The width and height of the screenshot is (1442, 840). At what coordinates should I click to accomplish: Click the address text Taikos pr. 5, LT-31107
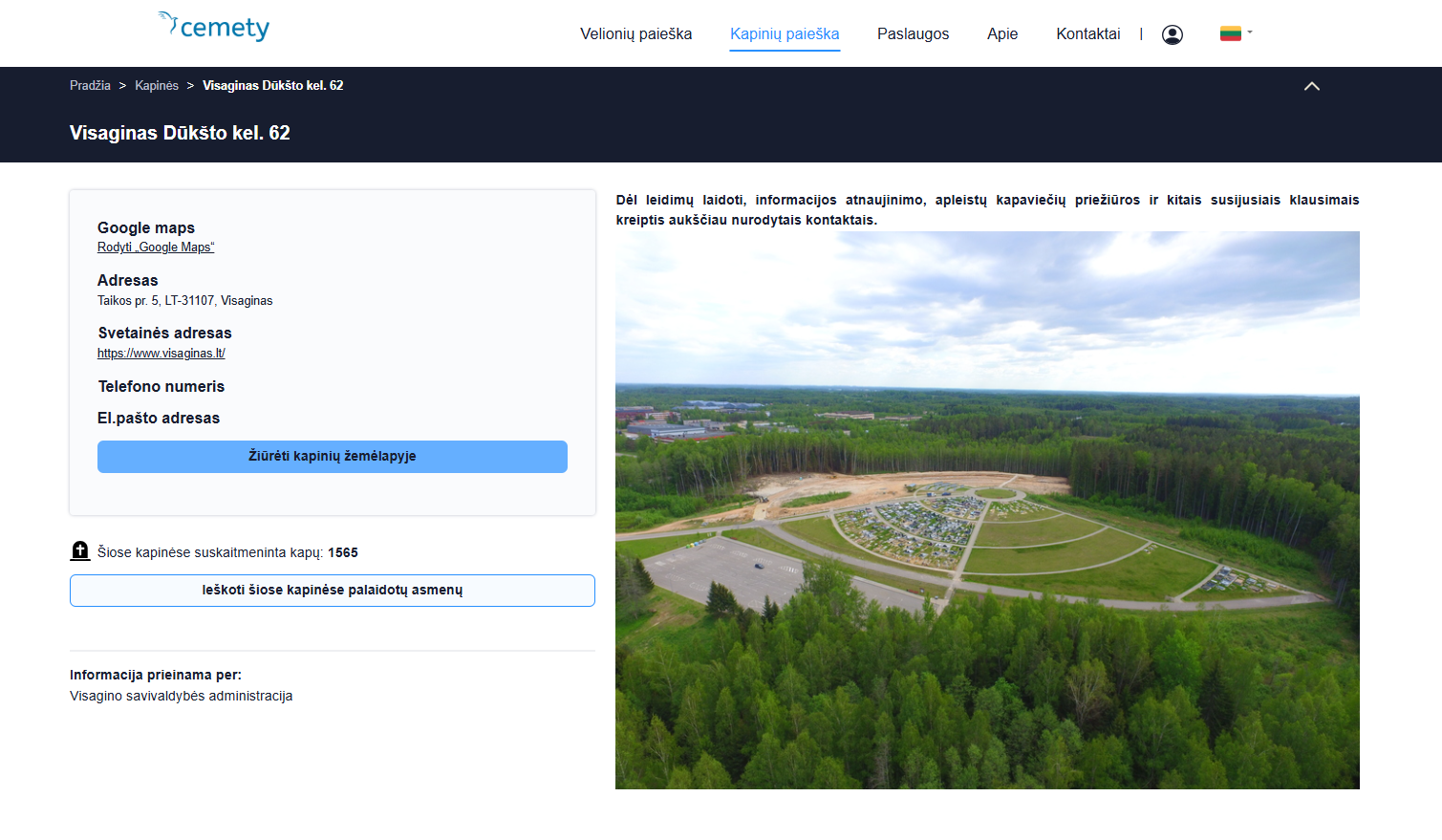pyautogui.click(x=185, y=300)
